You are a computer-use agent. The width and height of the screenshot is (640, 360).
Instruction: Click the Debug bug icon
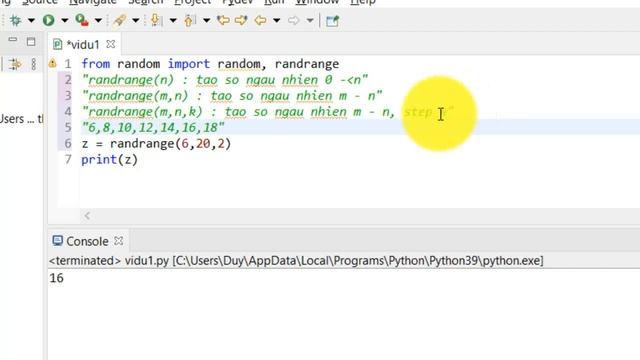click(x=15, y=20)
